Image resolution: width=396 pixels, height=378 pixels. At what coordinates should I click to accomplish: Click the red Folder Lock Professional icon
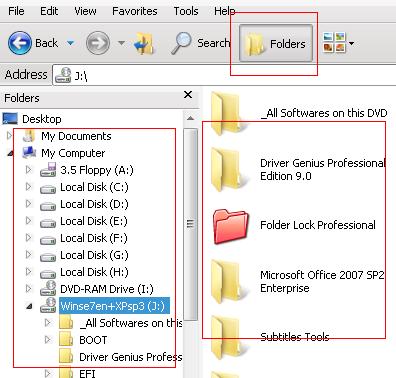[231, 226]
